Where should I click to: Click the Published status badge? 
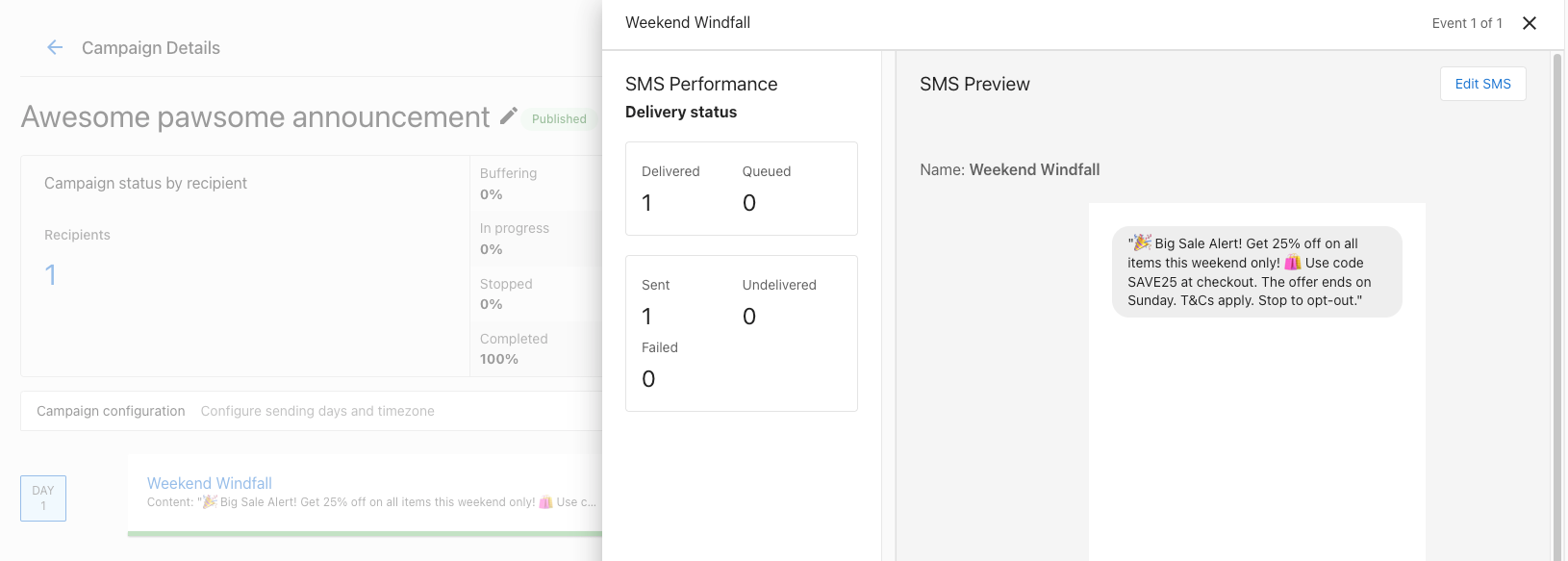[x=559, y=118]
